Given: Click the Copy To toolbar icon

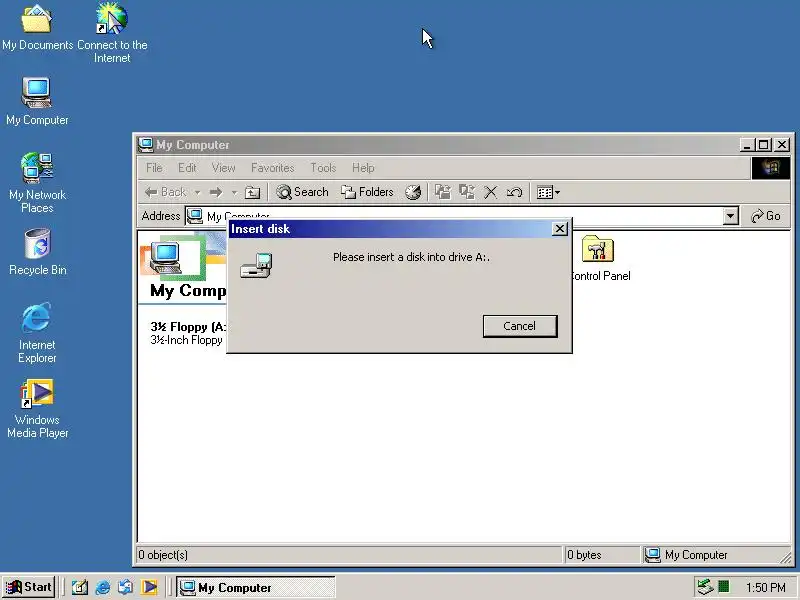Looking at the screenshot, I should pyautogui.click(x=466, y=192).
